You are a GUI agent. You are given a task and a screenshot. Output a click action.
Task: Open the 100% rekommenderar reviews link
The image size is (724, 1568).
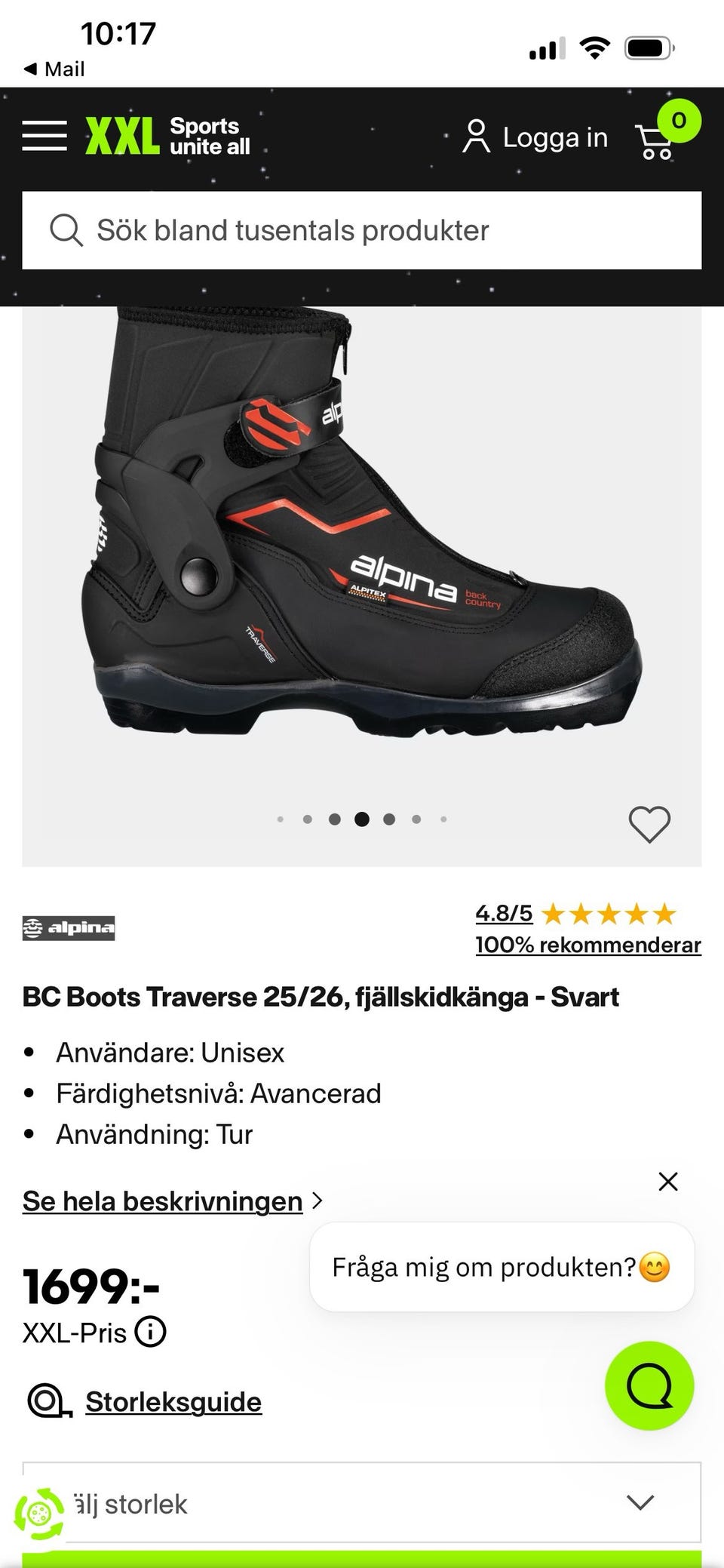point(588,945)
